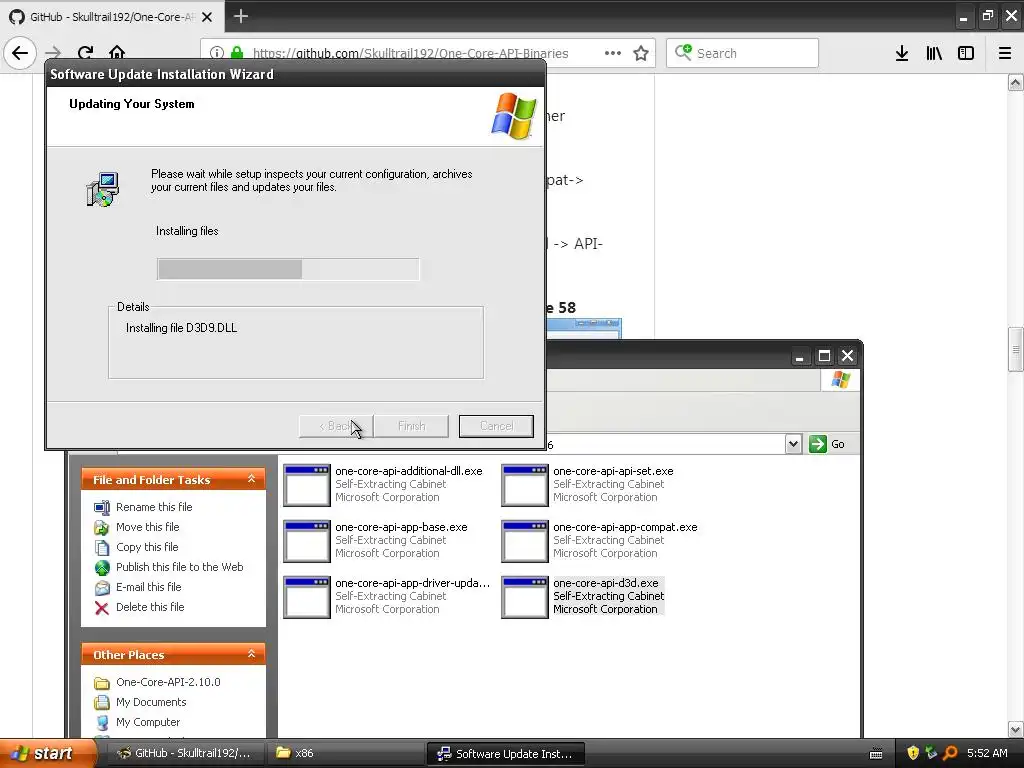The height and width of the screenshot is (768, 1024).
Task: Click the github.com address bar URL
Action: tap(410, 54)
